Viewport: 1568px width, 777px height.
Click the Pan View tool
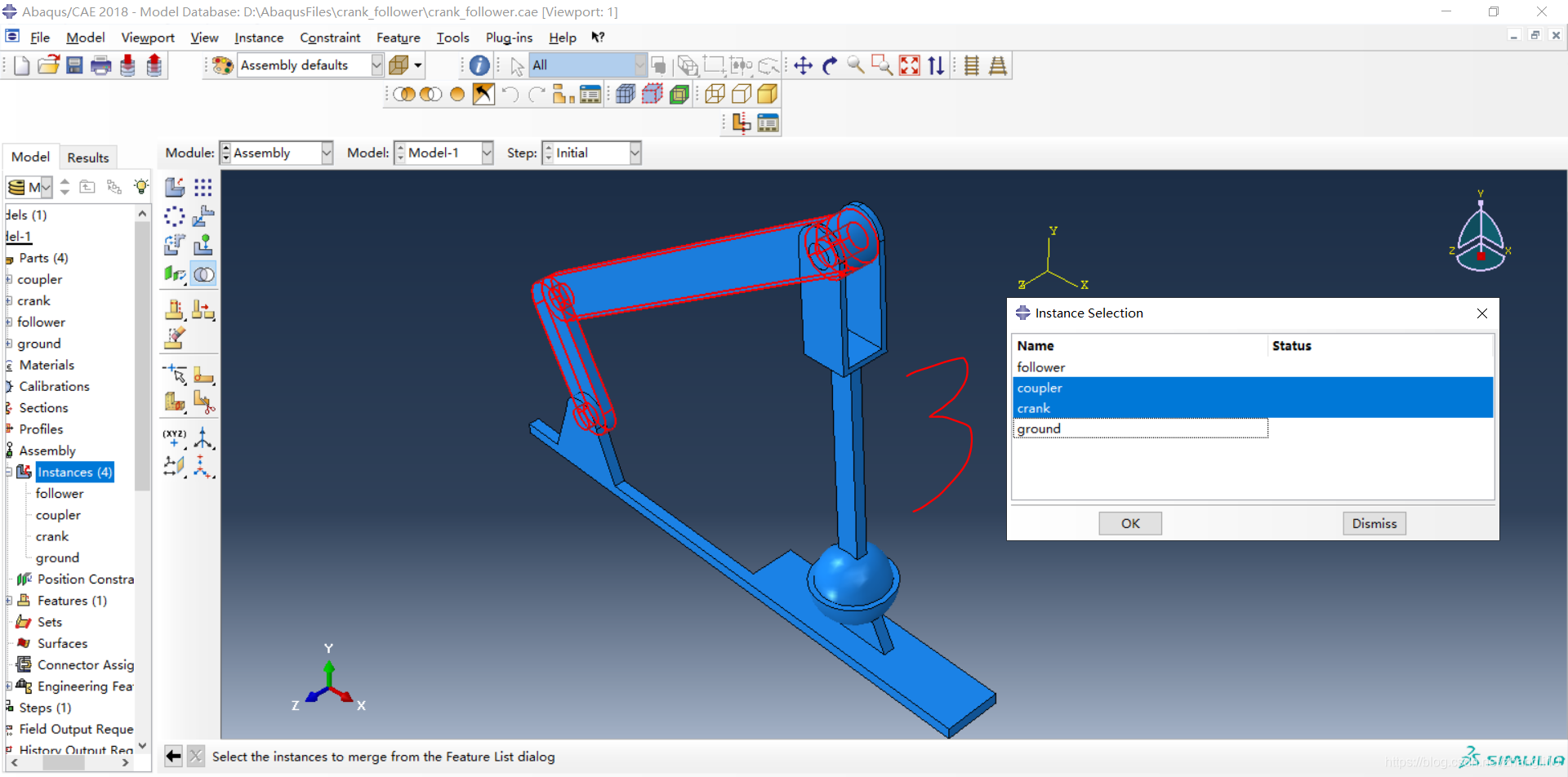tap(803, 65)
